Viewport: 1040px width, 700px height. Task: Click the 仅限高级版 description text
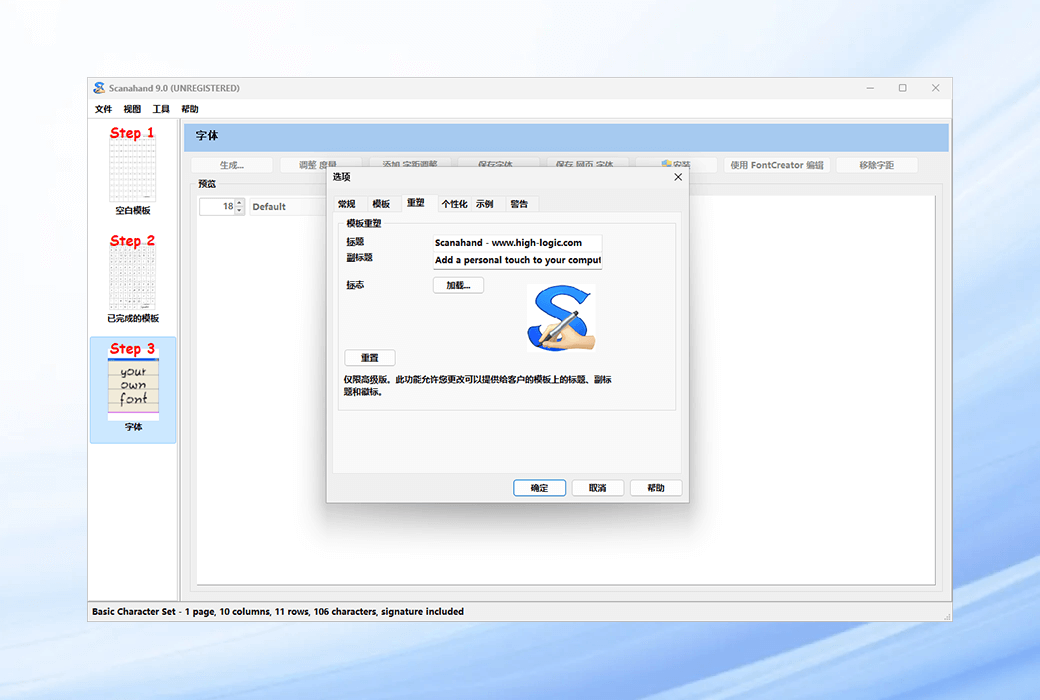478,385
